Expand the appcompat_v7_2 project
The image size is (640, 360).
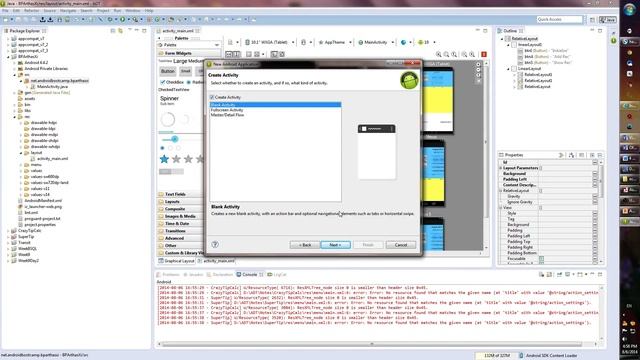[x=8, y=44]
